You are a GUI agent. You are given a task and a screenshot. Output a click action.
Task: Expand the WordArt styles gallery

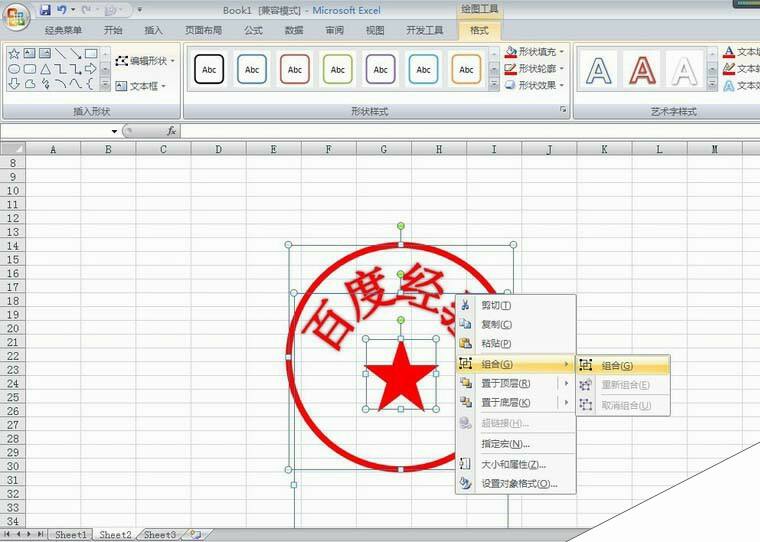[x=712, y=85]
